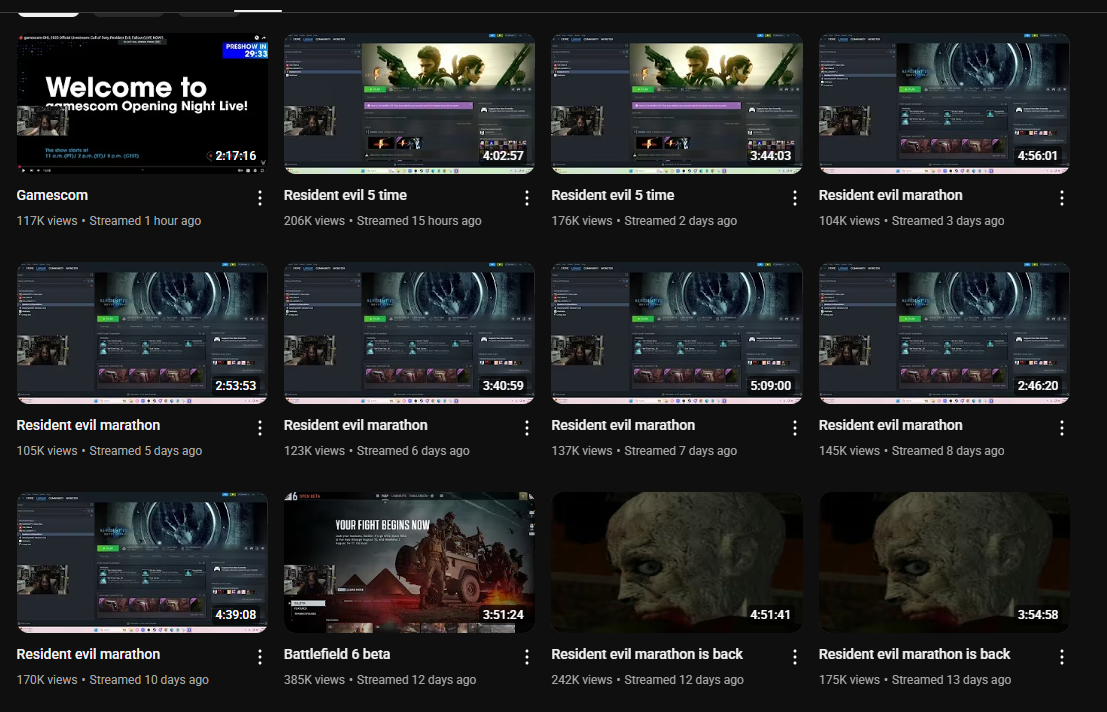Open marathon is back title with 242K views
Image resolution: width=1107 pixels, height=712 pixels.
pos(647,654)
